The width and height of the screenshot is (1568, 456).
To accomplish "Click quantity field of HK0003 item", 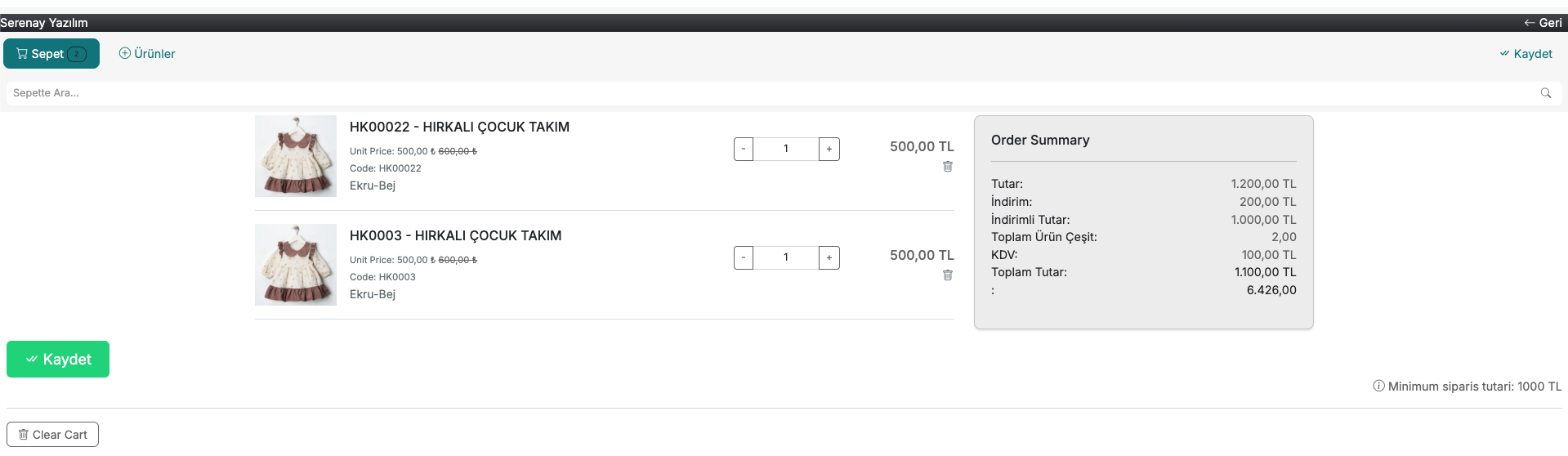I will 786,257.
